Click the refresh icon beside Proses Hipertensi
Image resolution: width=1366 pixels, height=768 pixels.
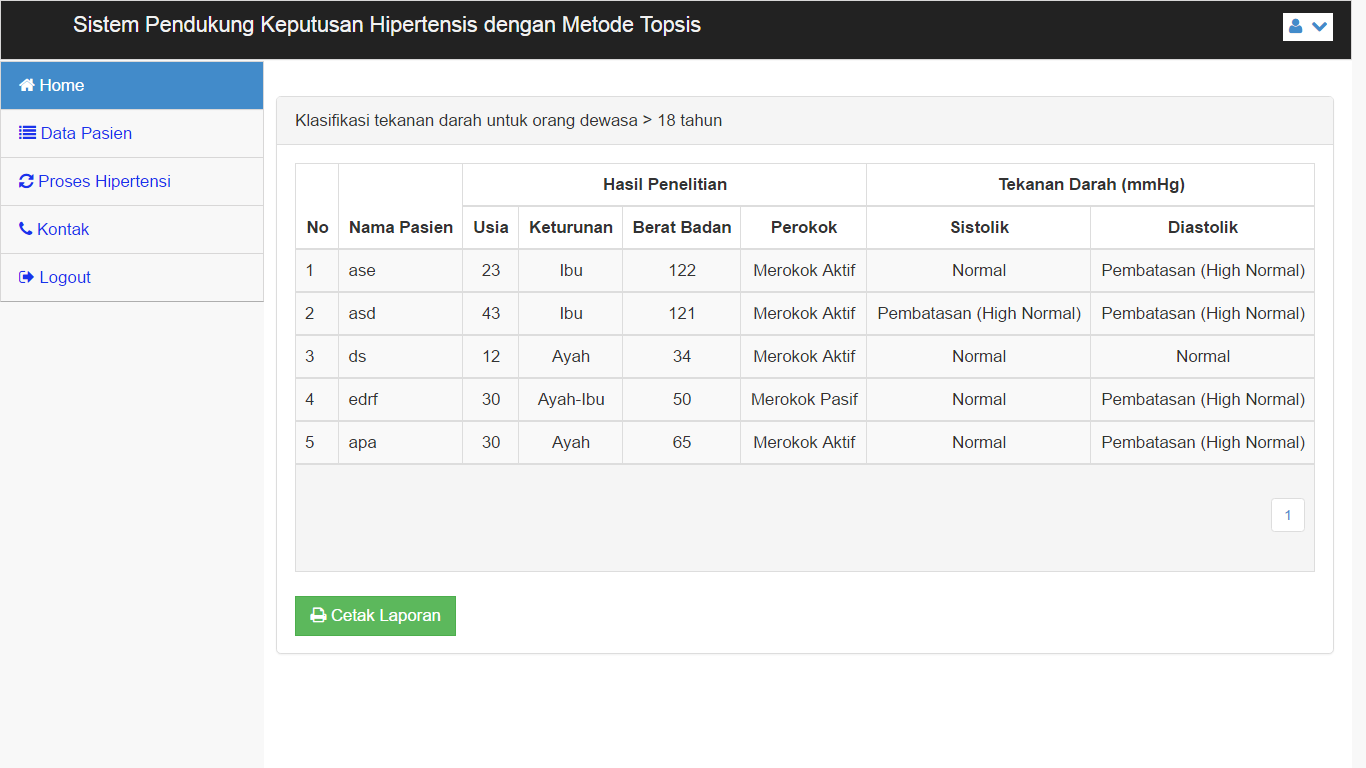tap(27, 181)
